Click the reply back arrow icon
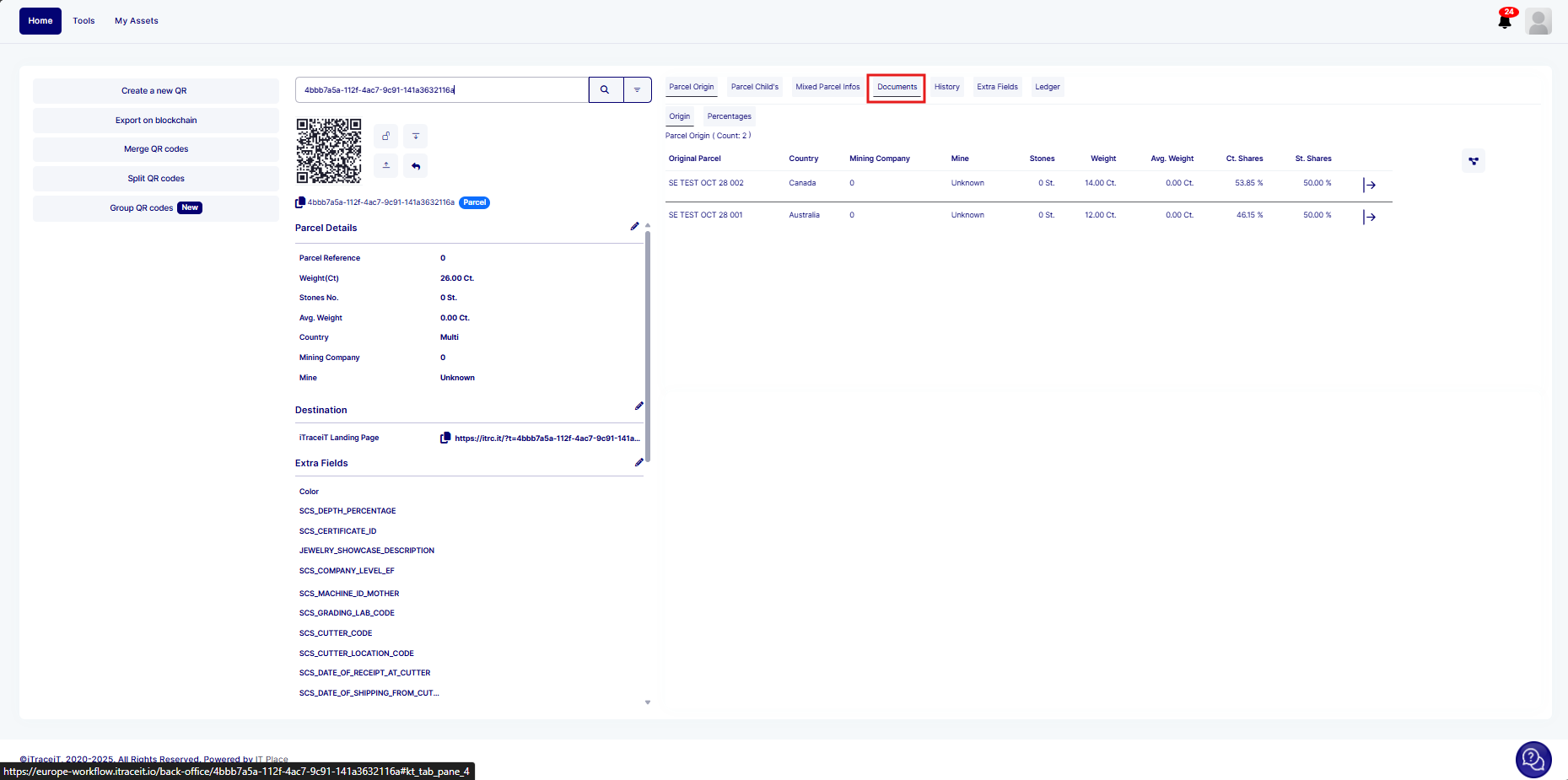This screenshot has height=780, width=1568. 416,165
